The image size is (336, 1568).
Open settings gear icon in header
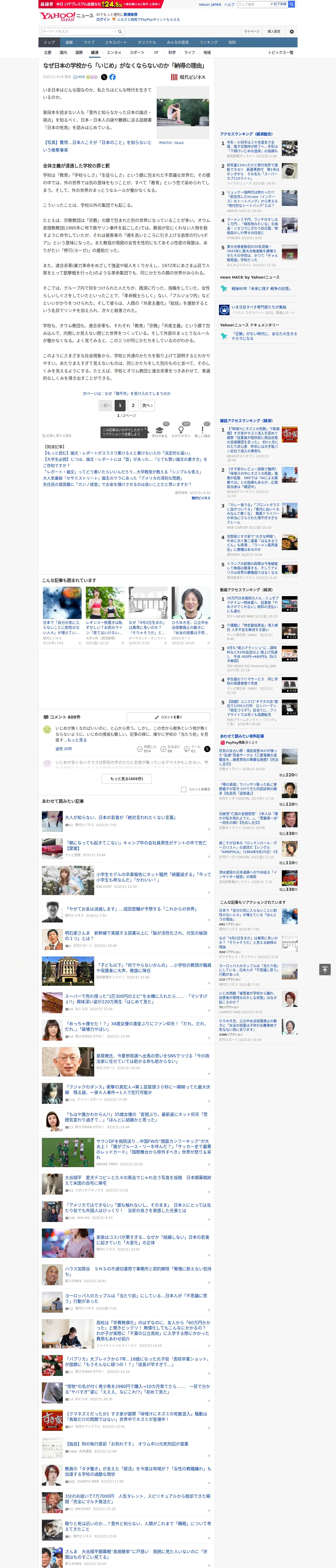tap(292, 31)
